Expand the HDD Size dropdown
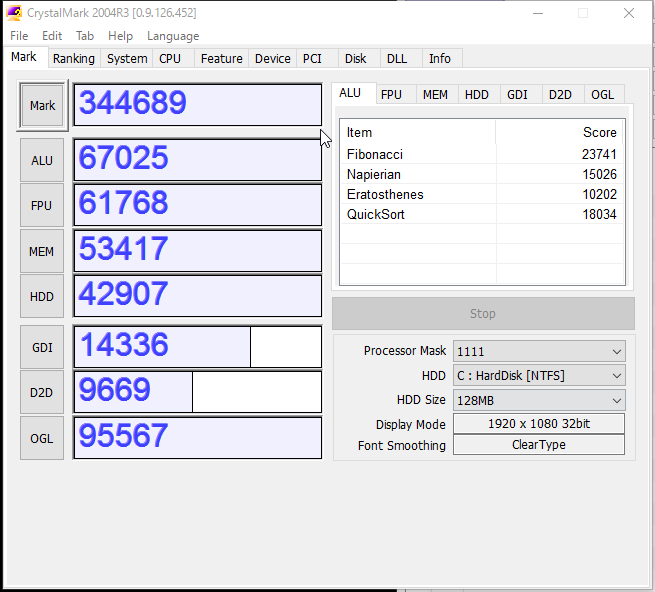The width and height of the screenshot is (655, 592). click(x=539, y=400)
